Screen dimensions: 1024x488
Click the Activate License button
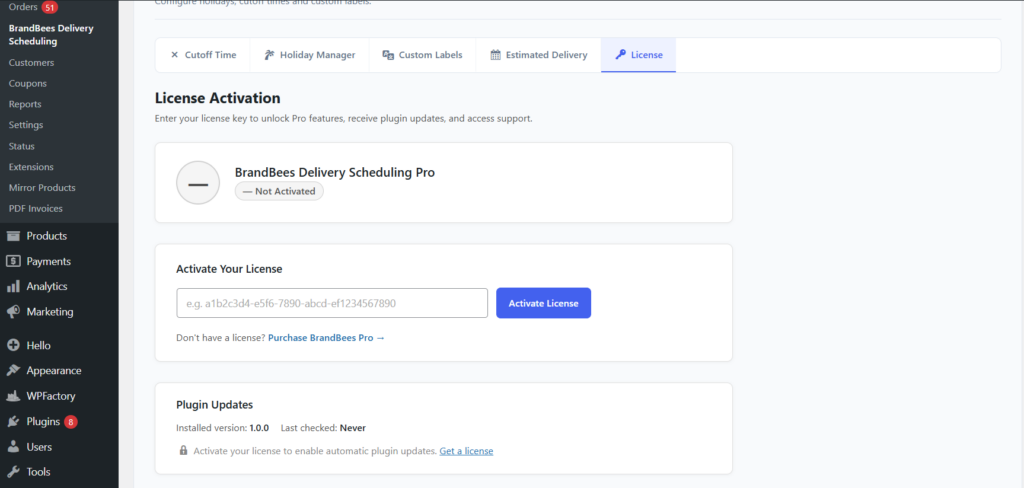click(x=543, y=303)
